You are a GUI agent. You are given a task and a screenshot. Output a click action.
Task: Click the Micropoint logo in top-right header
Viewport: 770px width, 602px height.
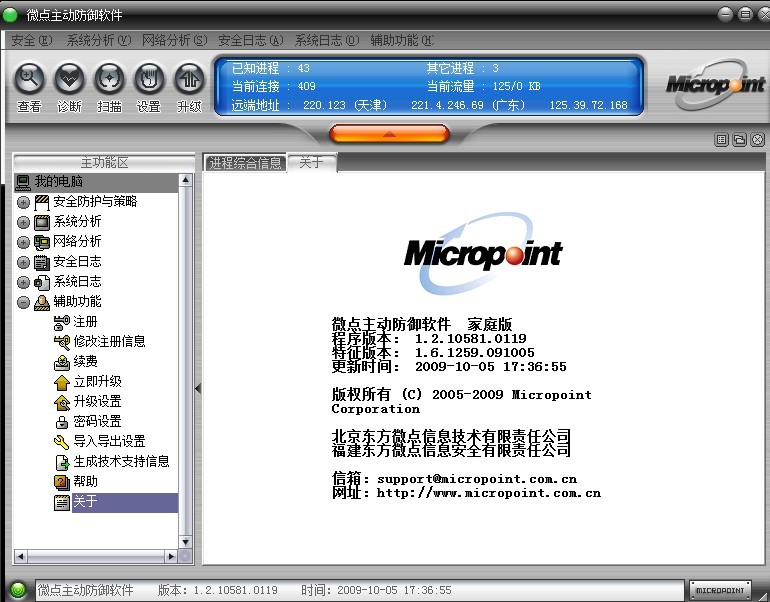click(715, 84)
